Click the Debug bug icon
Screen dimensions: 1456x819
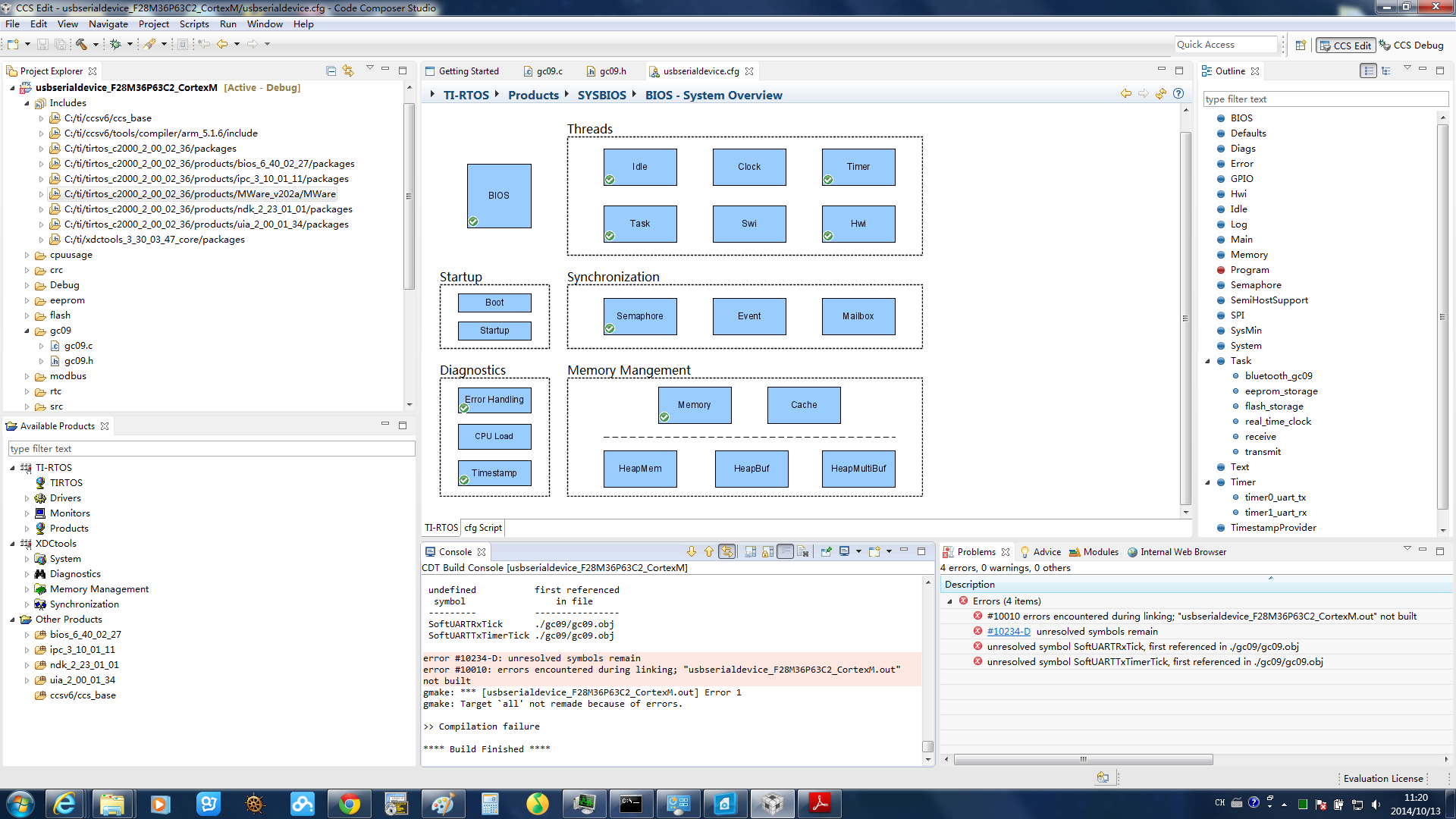pos(115,44)
